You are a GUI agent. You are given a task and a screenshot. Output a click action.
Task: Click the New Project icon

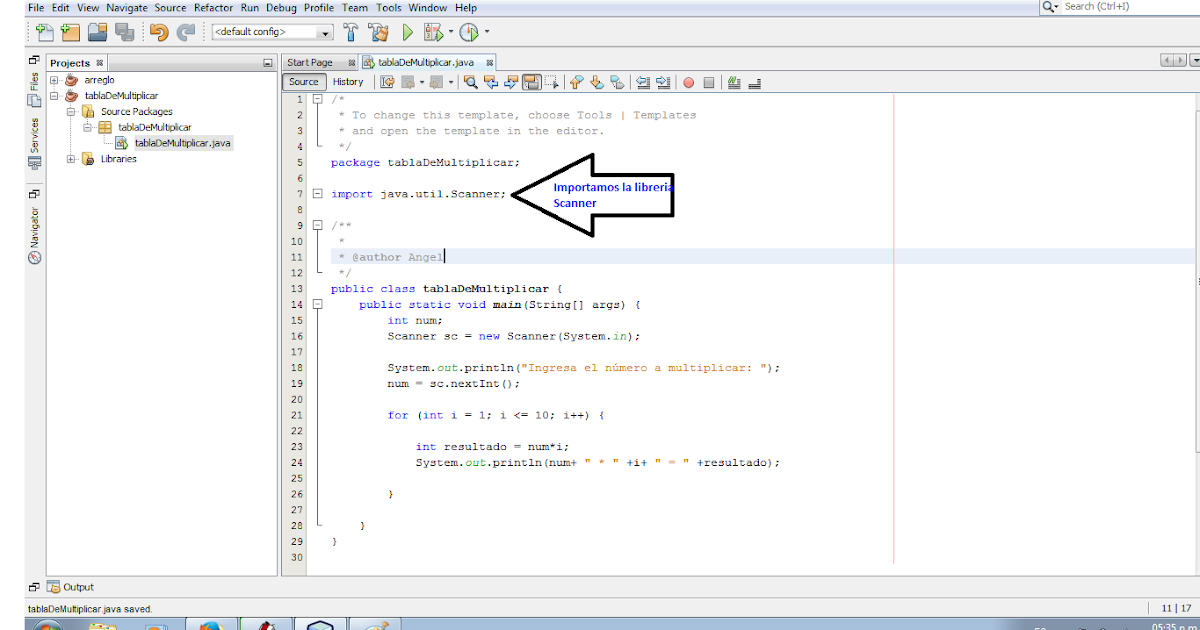[70, 31]
